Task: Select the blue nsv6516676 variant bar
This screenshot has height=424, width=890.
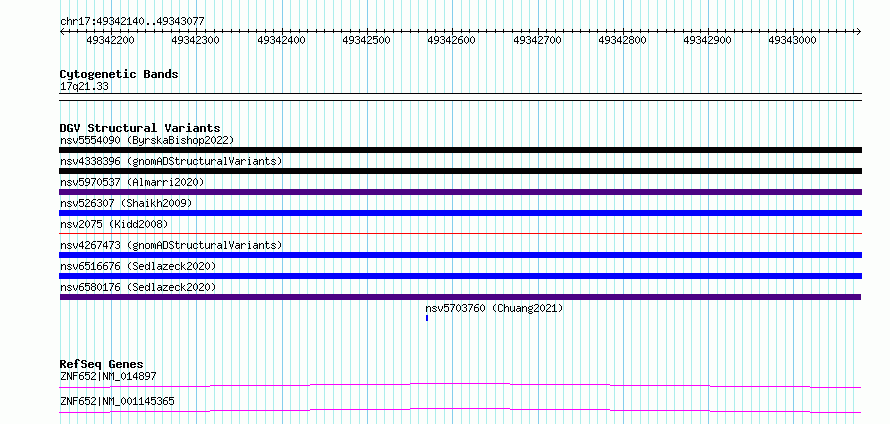Action: pyautogui.click(x=460, y=276)
